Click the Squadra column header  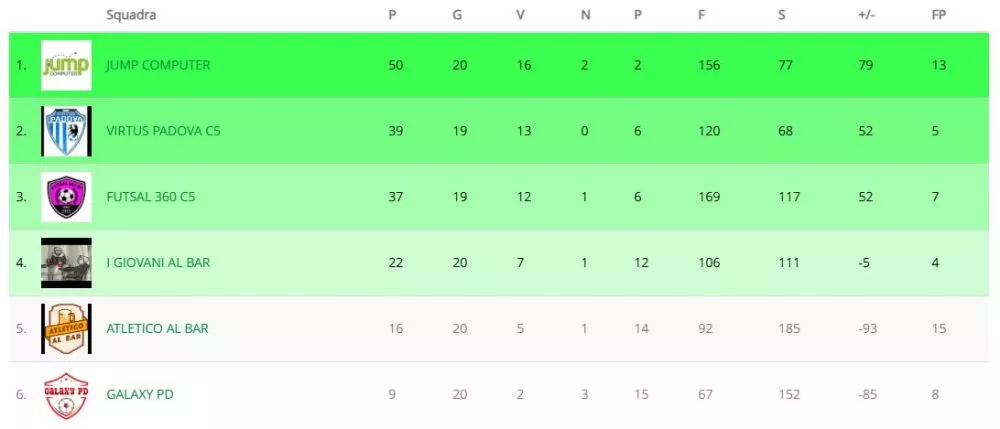(x=131, y=15)
